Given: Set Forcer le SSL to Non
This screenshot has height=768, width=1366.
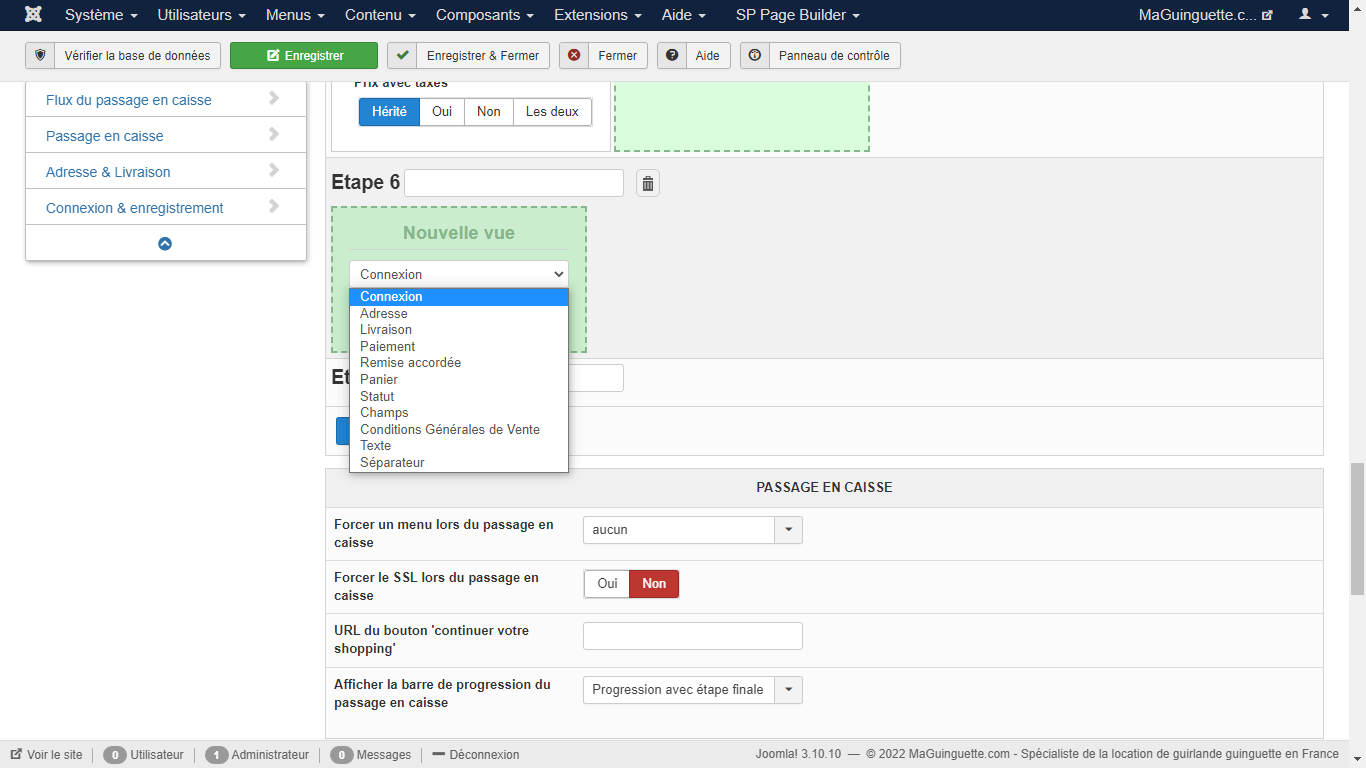Looking at the screenshot, I should point(654,584).
